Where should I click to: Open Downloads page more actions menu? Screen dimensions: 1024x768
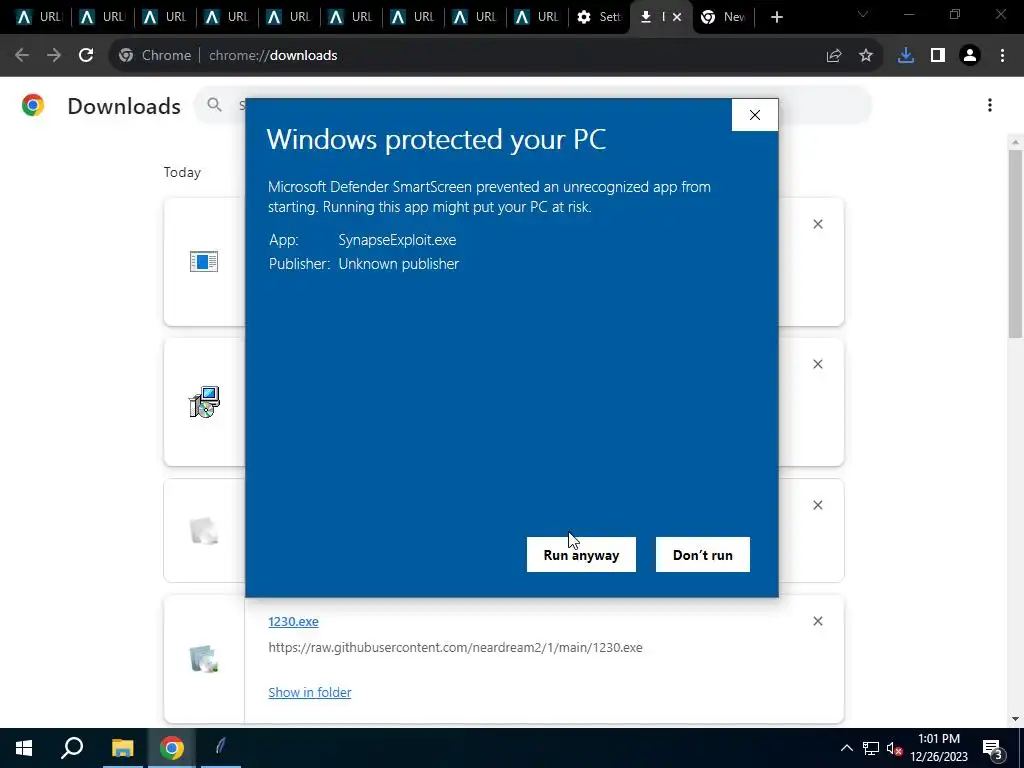pos(990,105)
